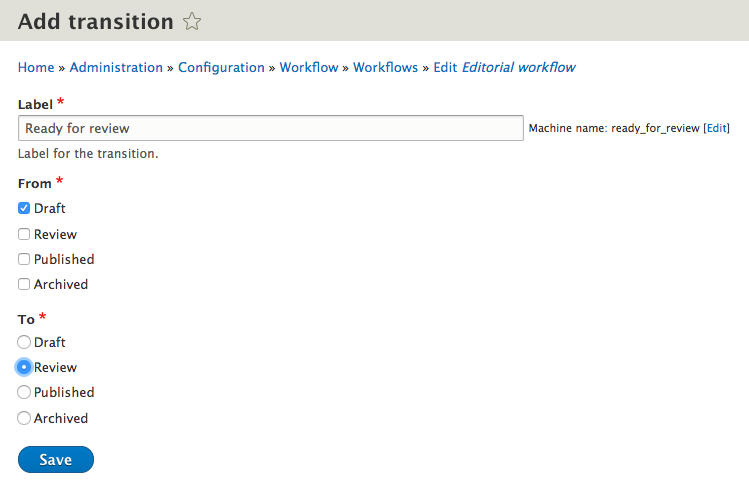Viewport: 749px width, 491px height.
Task: Uncheck the Draft checkbox under From
Action: point(24,208)
